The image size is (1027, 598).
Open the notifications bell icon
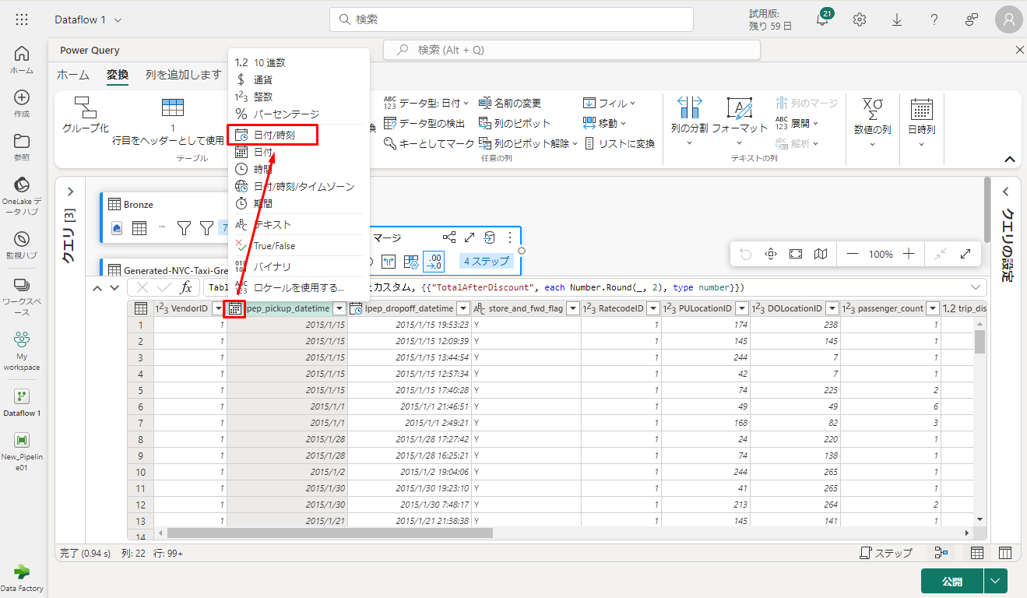tap(822, 20)
